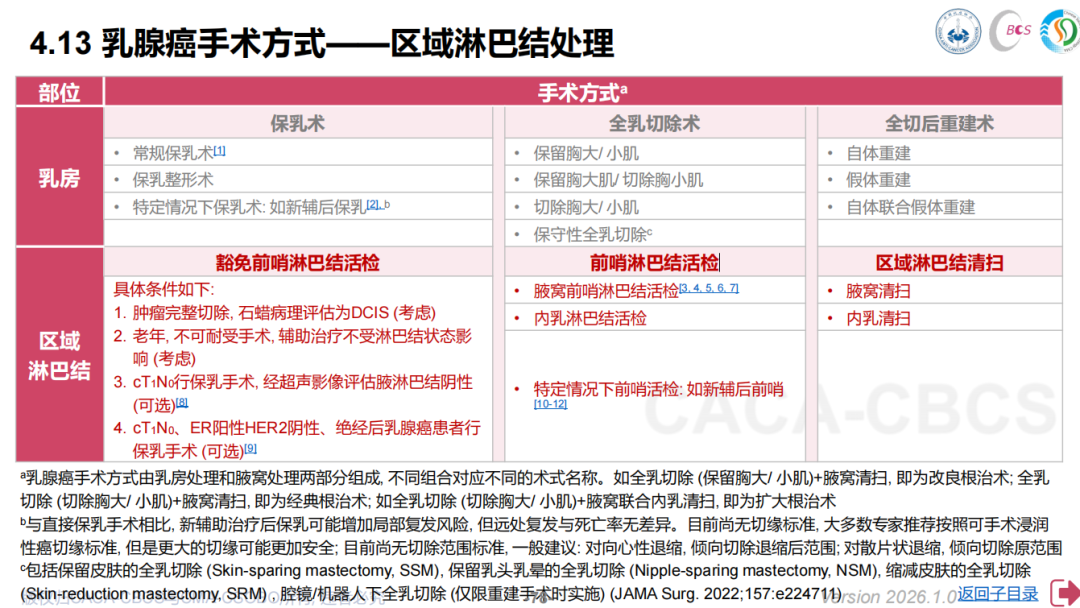The width and height of the screenshot is (1080, 608).
Task: Select the 区域淋巴结 row label cell
Action: pos(59,355)
